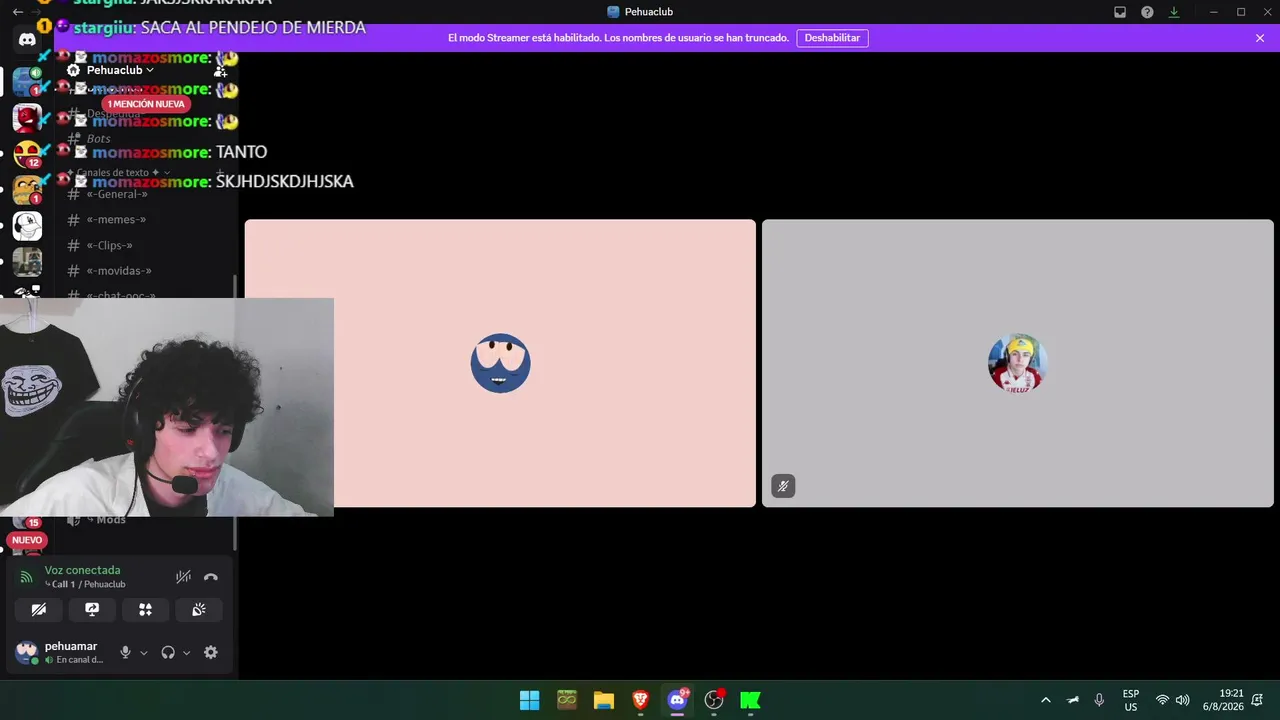Screen dimensions: 1280x720
Task: Open the red devil face server icon
Action: tap(27, 118)
